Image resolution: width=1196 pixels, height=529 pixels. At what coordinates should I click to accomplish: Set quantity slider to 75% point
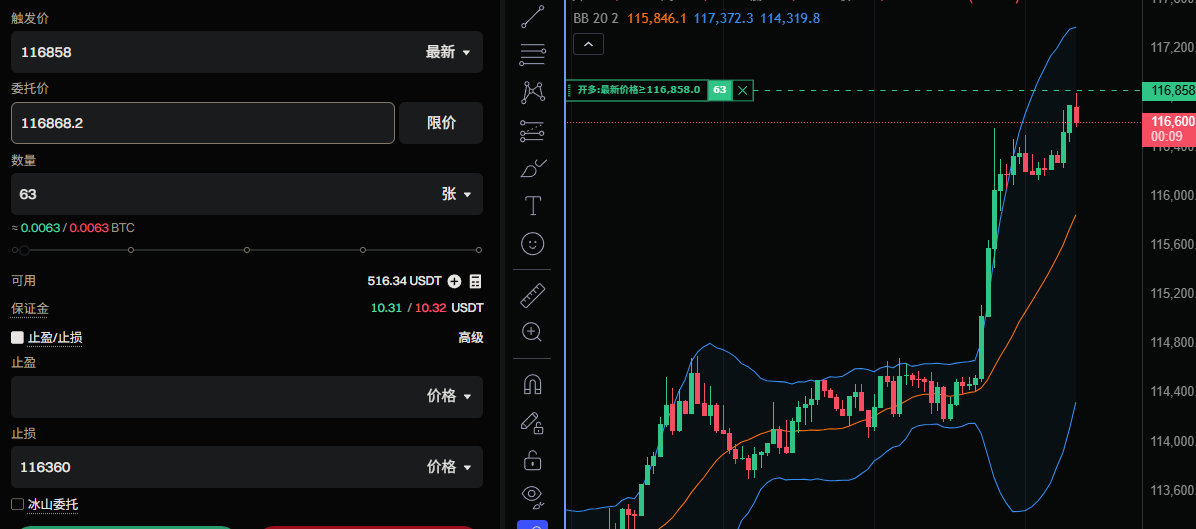[363, 250]
